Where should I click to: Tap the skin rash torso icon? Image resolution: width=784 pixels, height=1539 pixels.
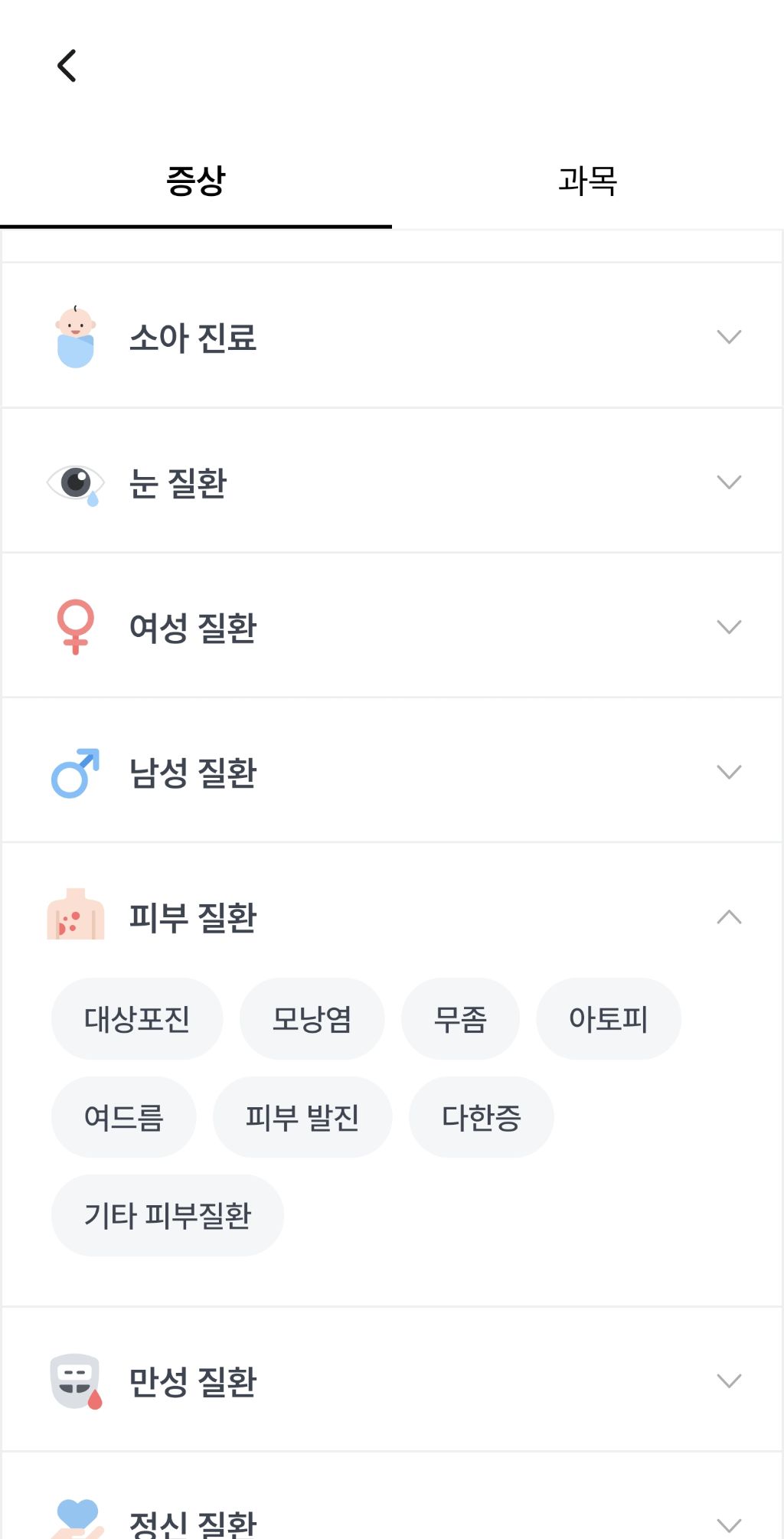tap(75, 915)
